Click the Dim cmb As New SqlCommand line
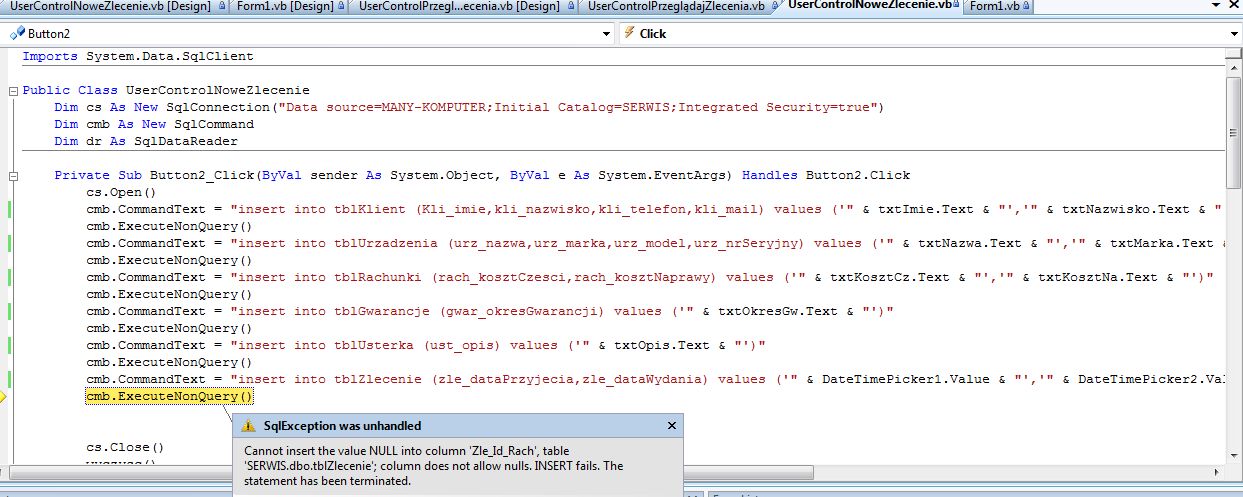 [x=154, y=124]
